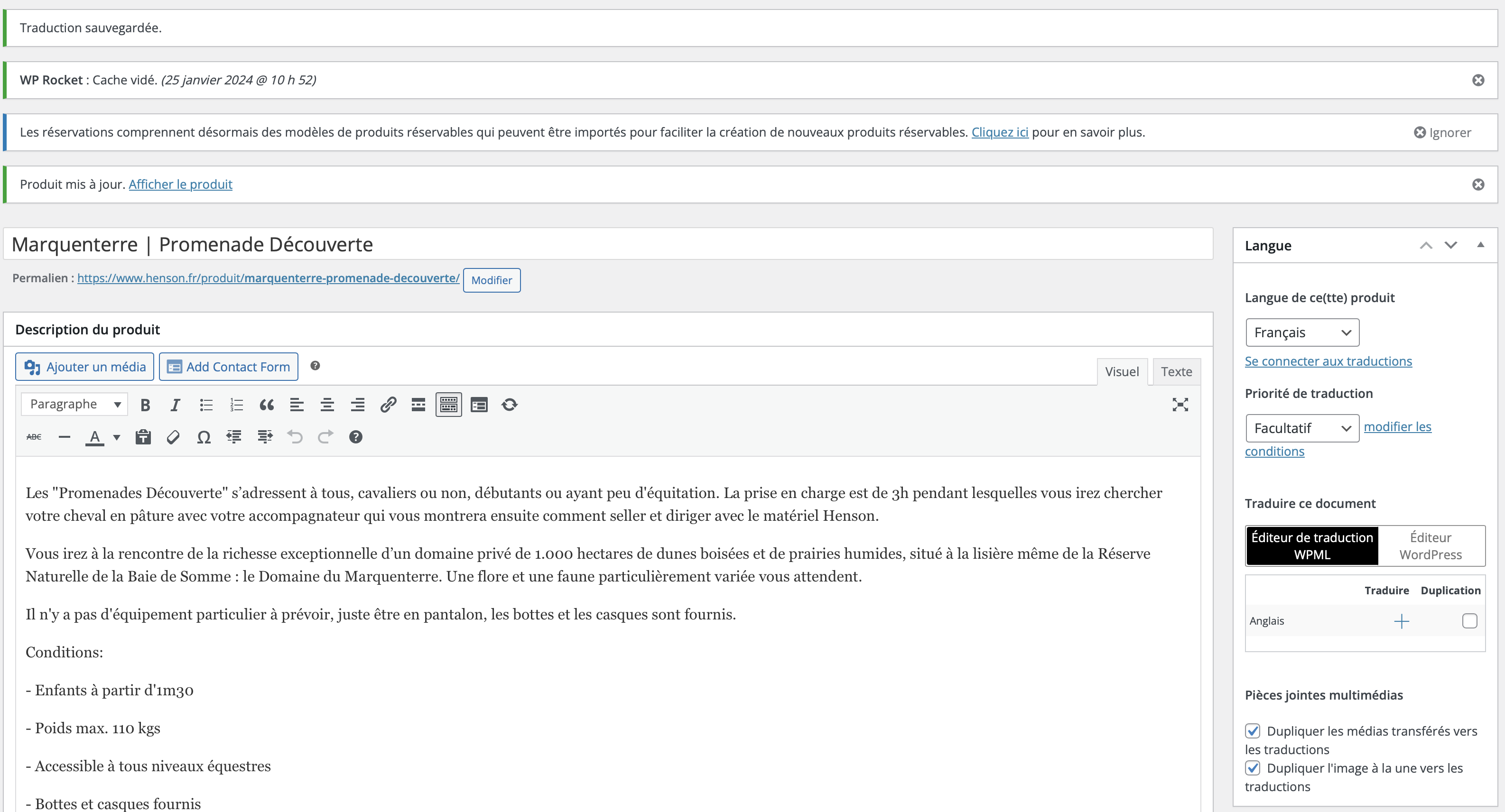Viewport: 1505px width, 812px height.
Task: Add Anglais translation plus icon
Action: (x=1401, y=621)
